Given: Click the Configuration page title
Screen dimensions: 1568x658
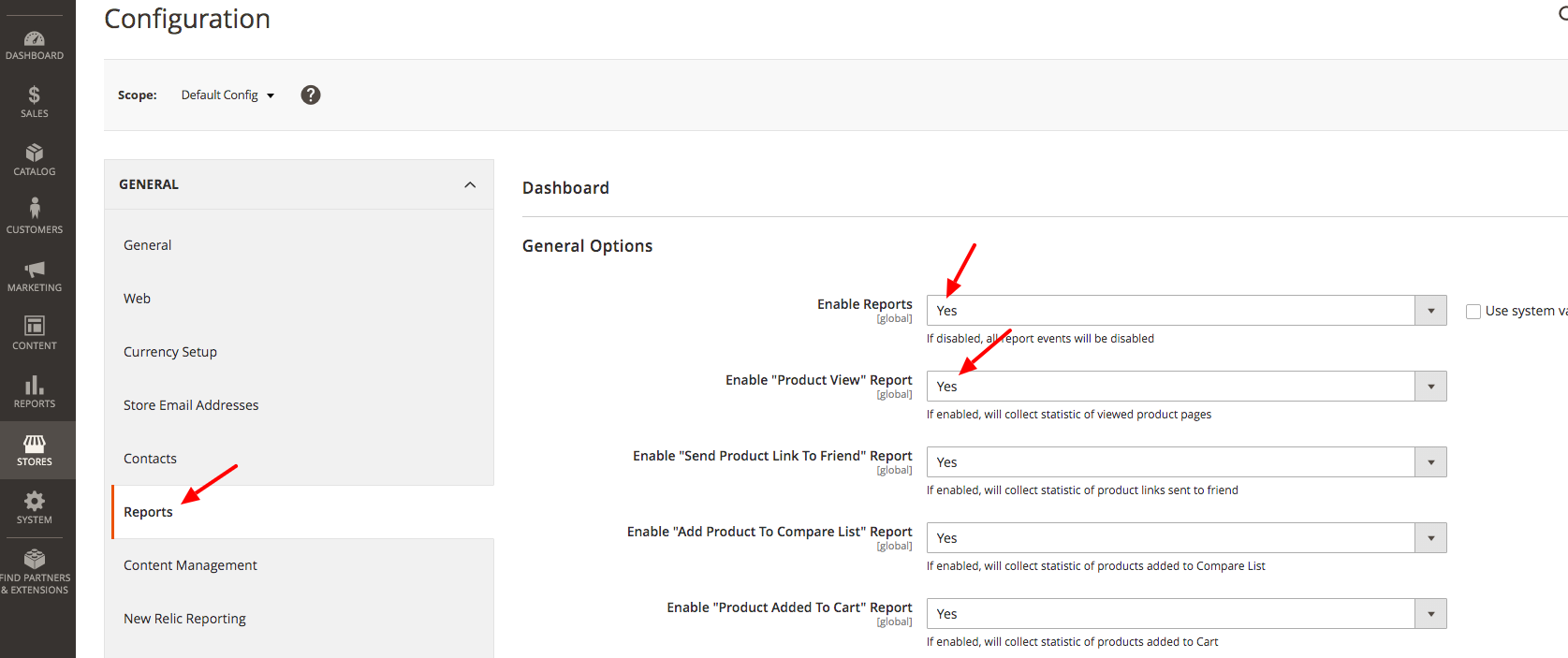Looking at the screenshot, I should [x=187, y=19].
